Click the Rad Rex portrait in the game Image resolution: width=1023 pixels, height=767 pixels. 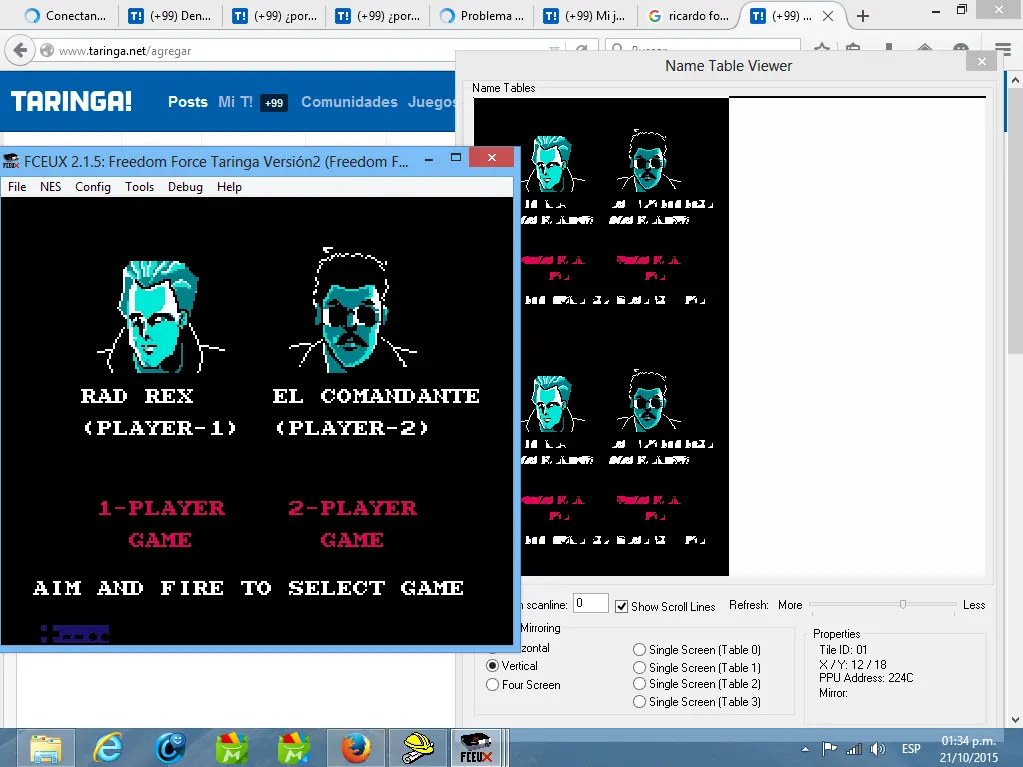click(160, 316)
